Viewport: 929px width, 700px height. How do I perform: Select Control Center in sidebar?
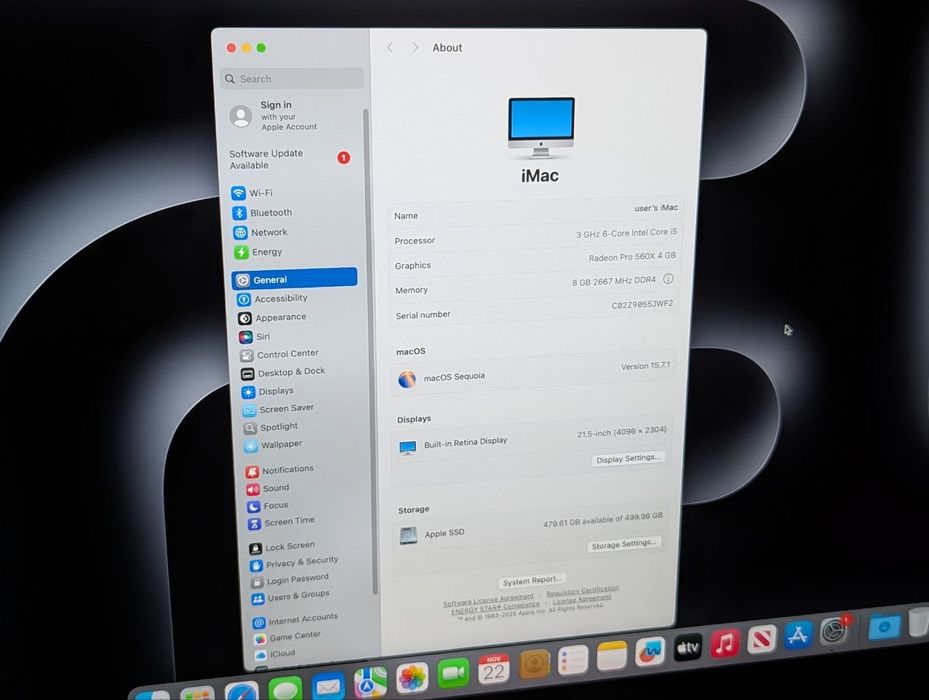[x=280, y=354]
